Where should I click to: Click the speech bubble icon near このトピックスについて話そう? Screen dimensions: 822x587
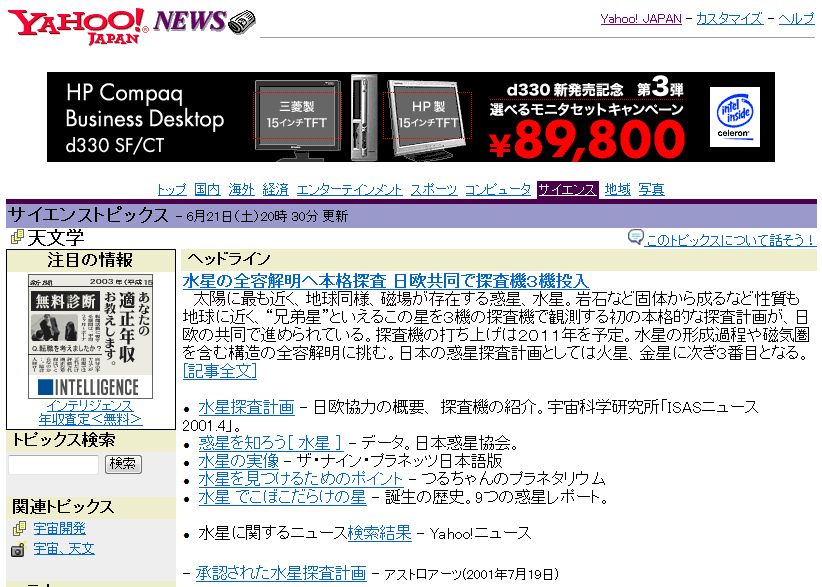tap(635, 238)
